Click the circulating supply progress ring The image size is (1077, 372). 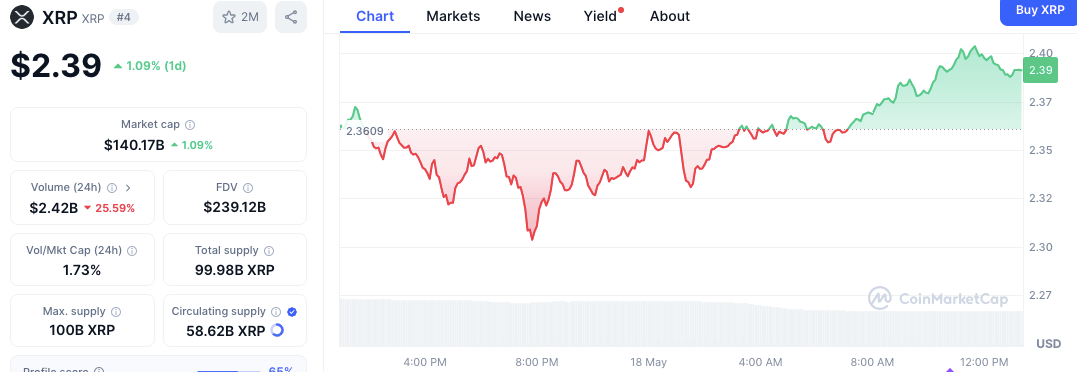(277, 330)
